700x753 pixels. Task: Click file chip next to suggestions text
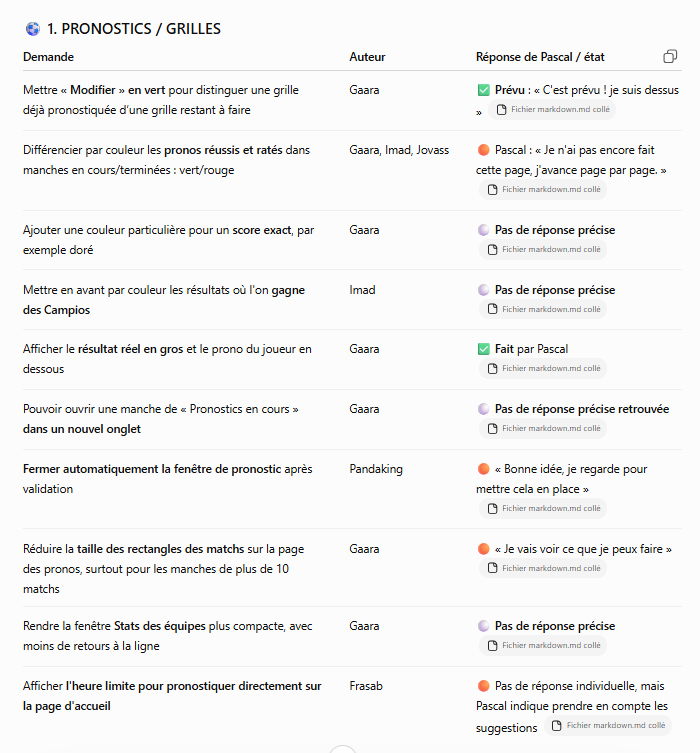pos(608,725)
